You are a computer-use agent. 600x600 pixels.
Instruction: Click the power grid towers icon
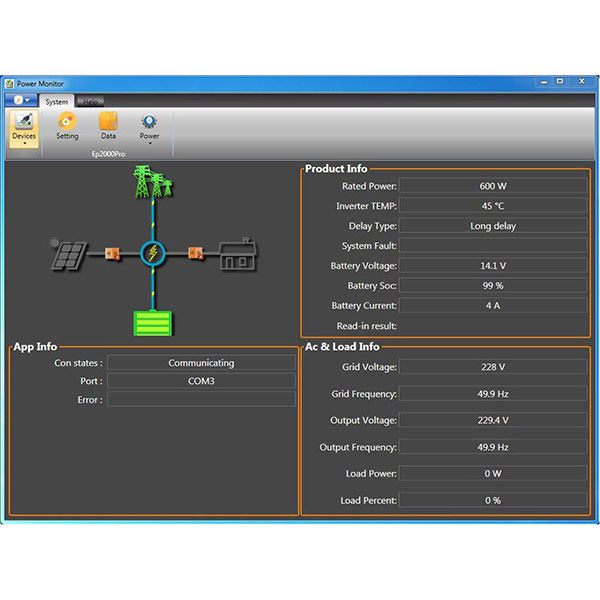[153, 182]
